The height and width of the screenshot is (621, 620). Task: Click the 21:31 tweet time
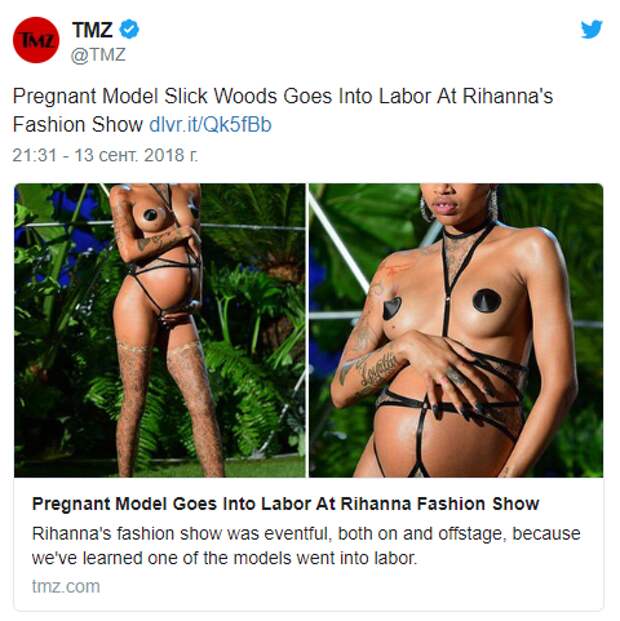[34, 155]
